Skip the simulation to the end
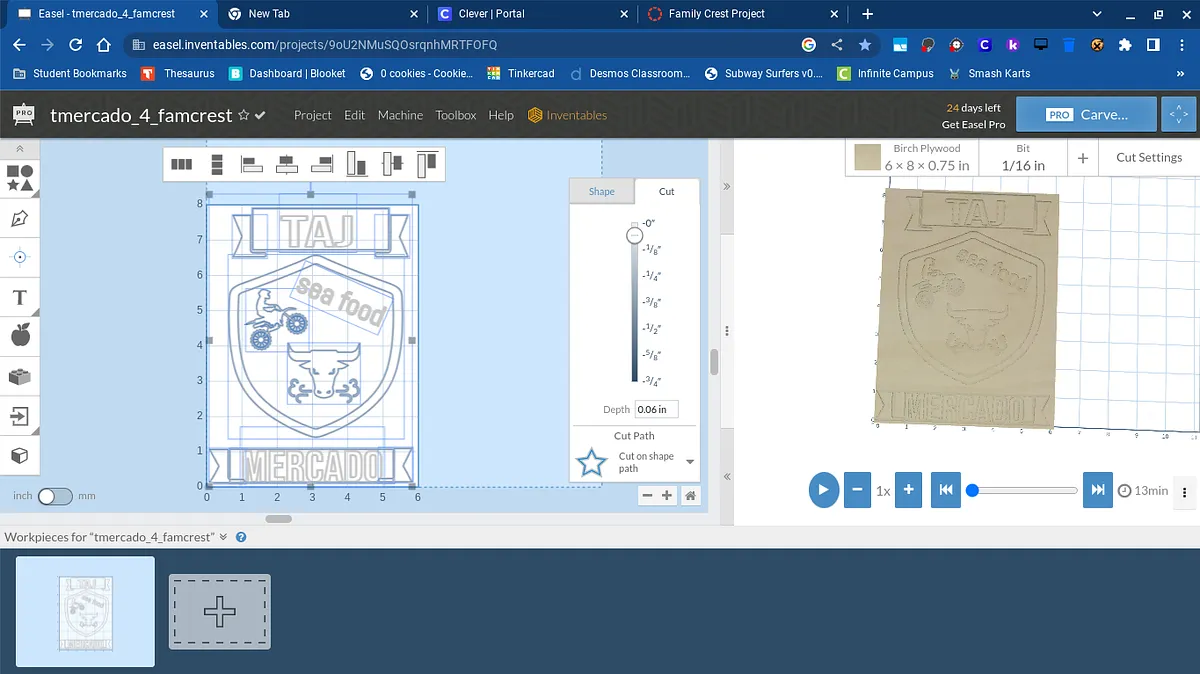This screenshot has width=1200, height=674. 1097,490
